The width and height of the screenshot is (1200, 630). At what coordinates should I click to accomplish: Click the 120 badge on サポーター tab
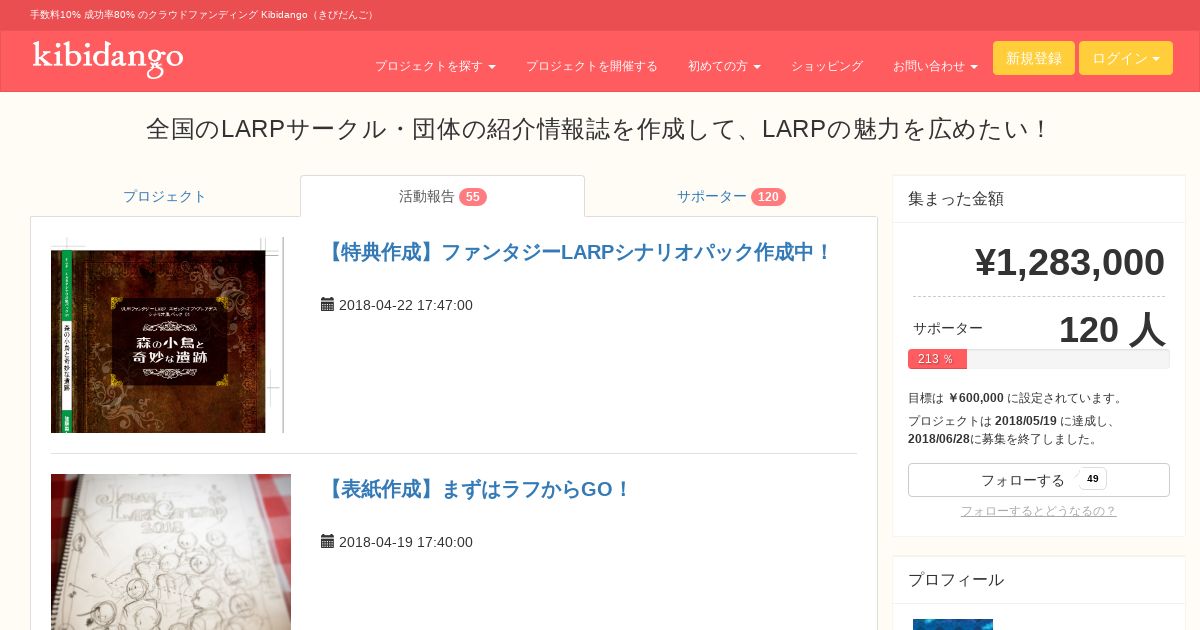click(768, 197)
